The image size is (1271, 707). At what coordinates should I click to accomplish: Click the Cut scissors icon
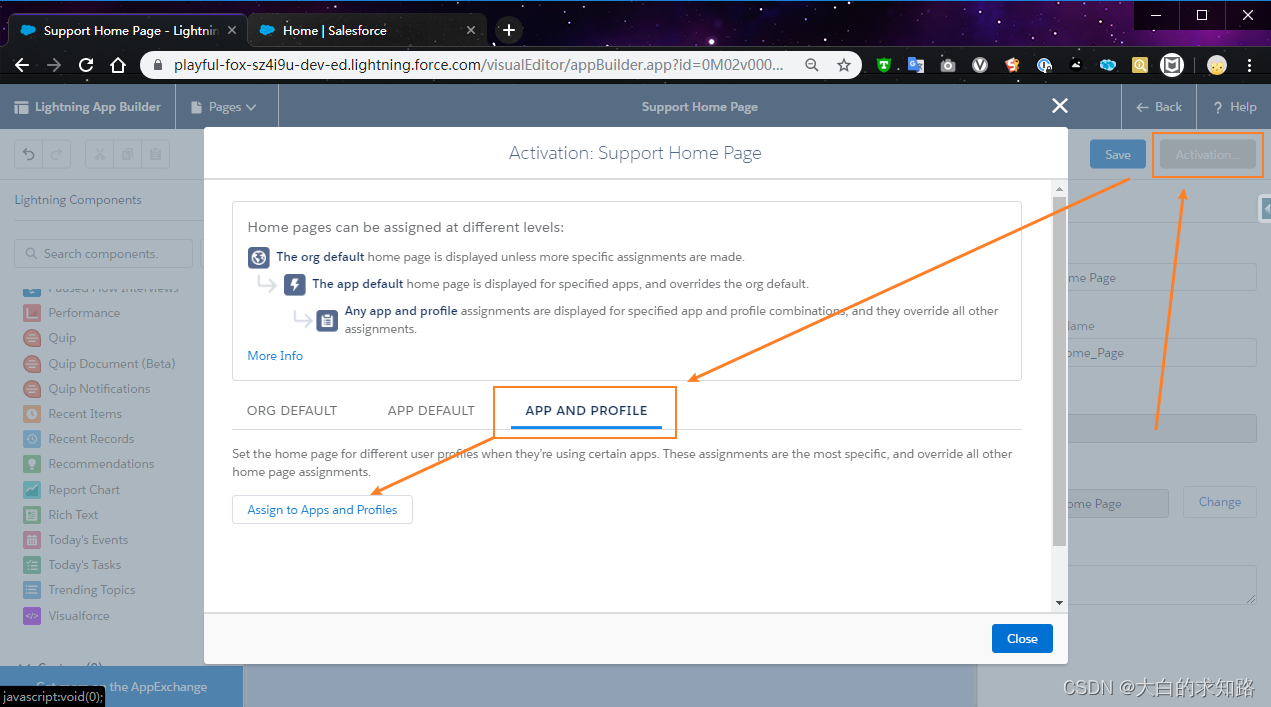coord(100,154)
